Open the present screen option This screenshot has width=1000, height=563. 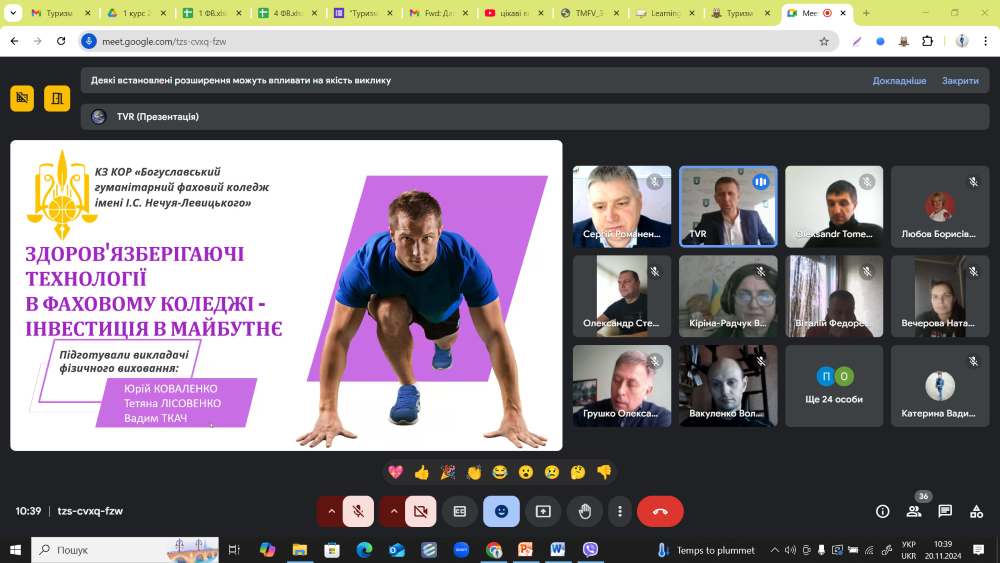click(543, 511)
